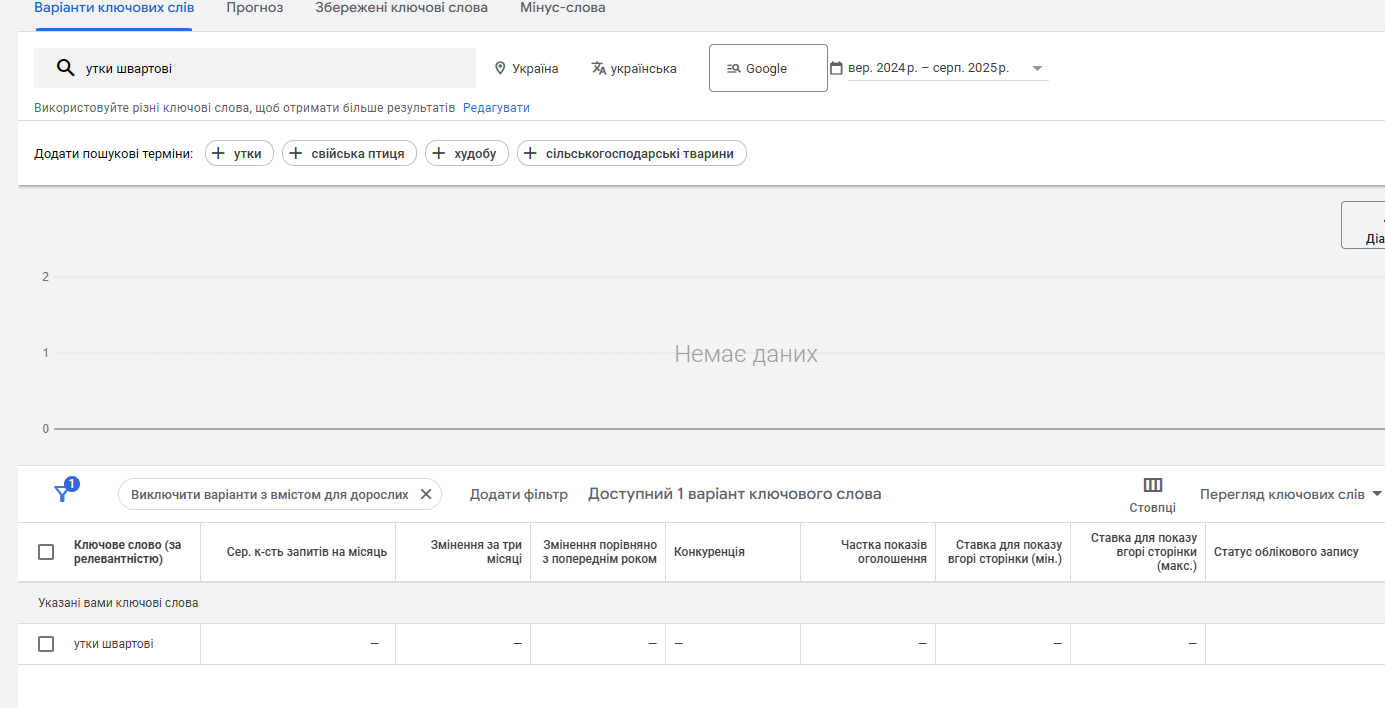
Task: Click the Немає даних chart message
Action: click(746, 354)
